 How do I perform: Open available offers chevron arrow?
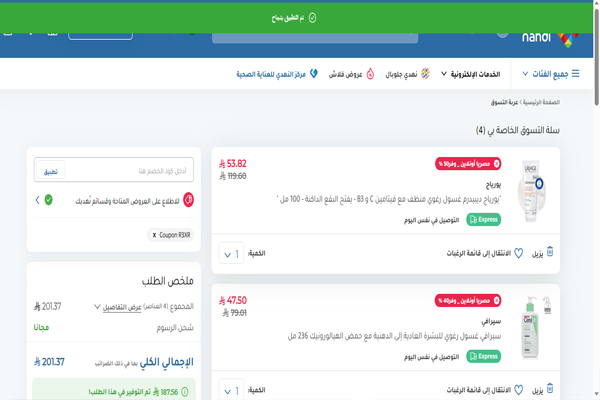38,199
